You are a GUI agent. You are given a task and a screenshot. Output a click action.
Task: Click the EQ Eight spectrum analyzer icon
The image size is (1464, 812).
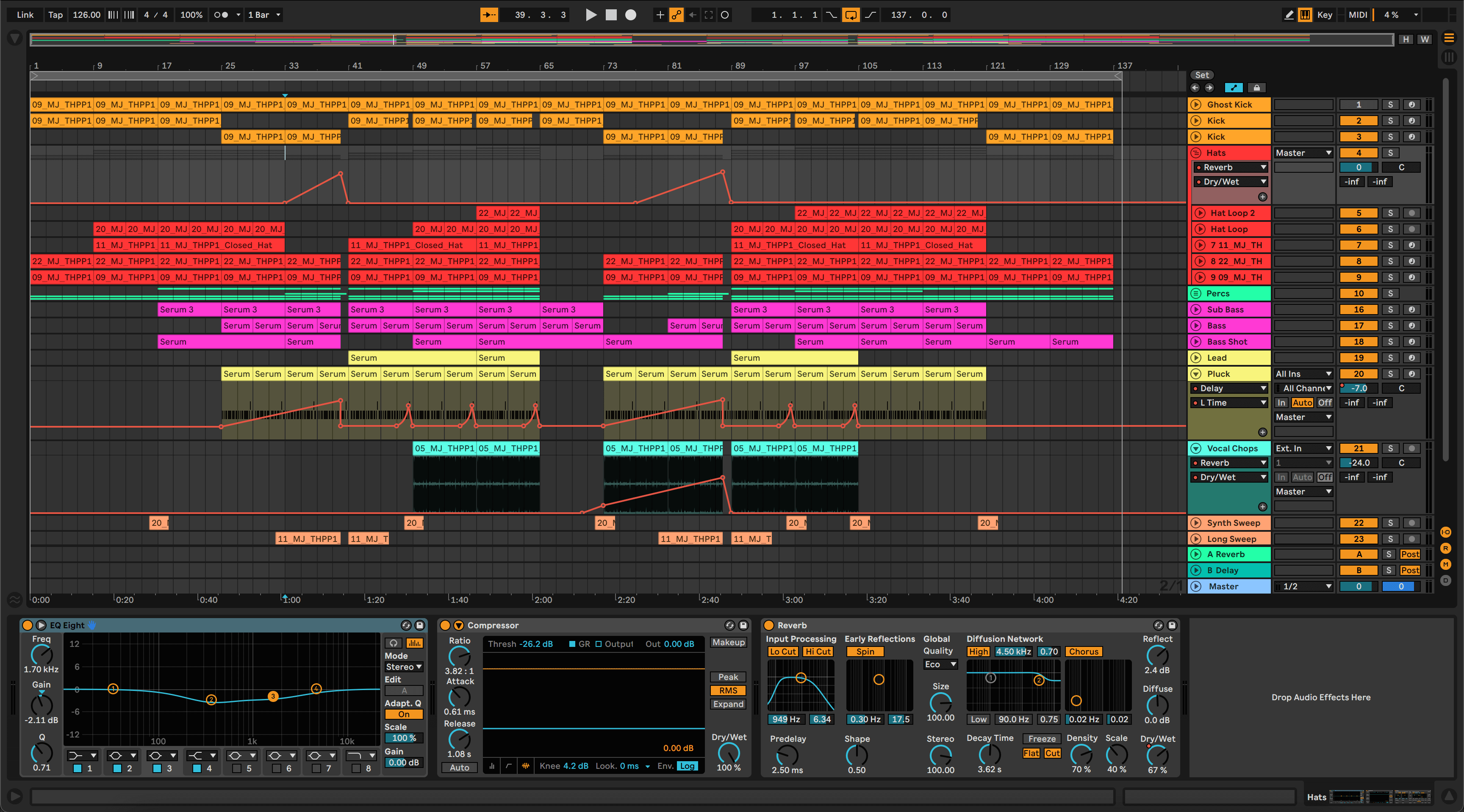(x=414, y=643)
